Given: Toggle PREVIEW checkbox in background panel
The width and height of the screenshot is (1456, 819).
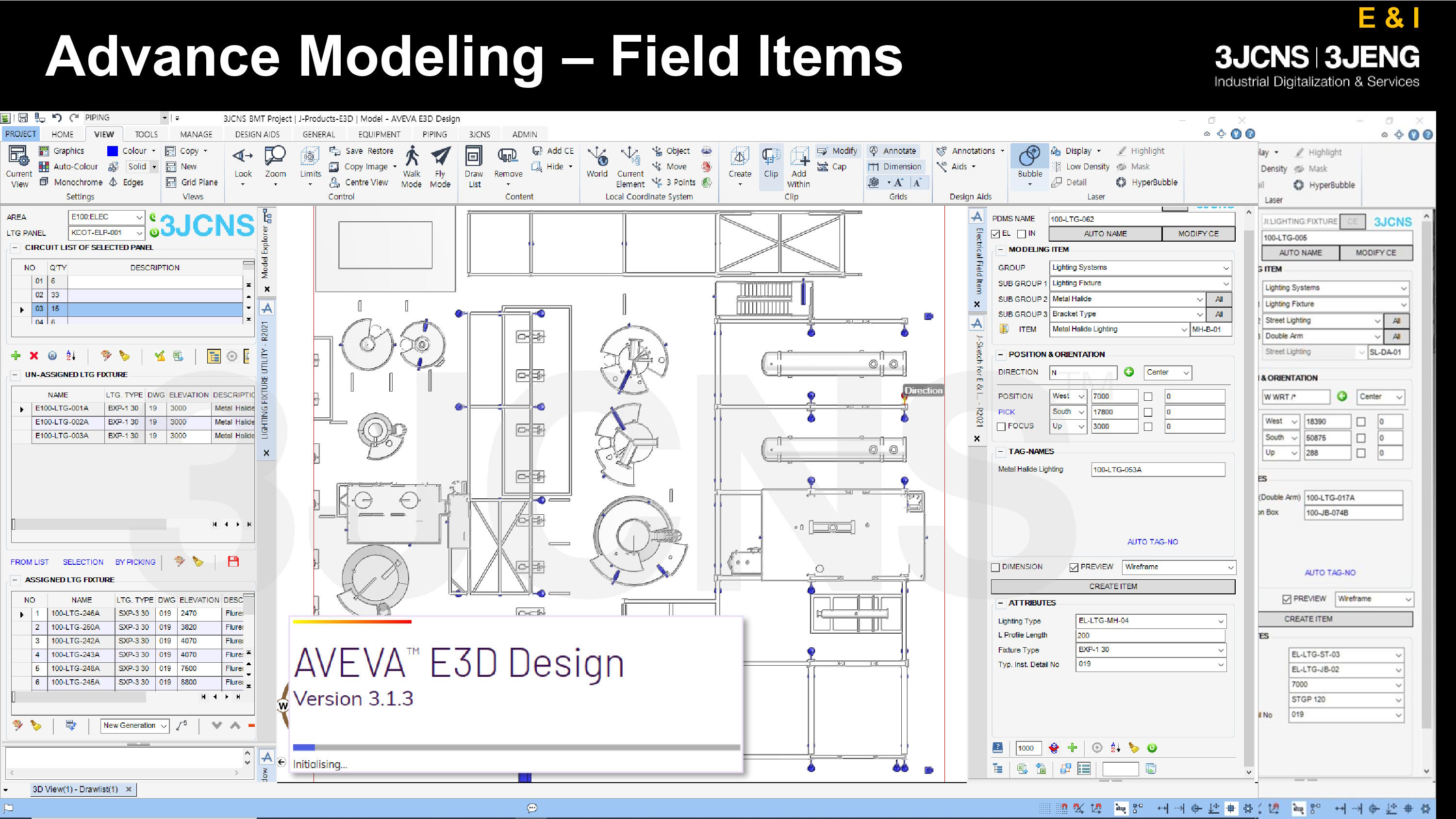Looking at the screenshot, I should click(x=1287, y=599).
